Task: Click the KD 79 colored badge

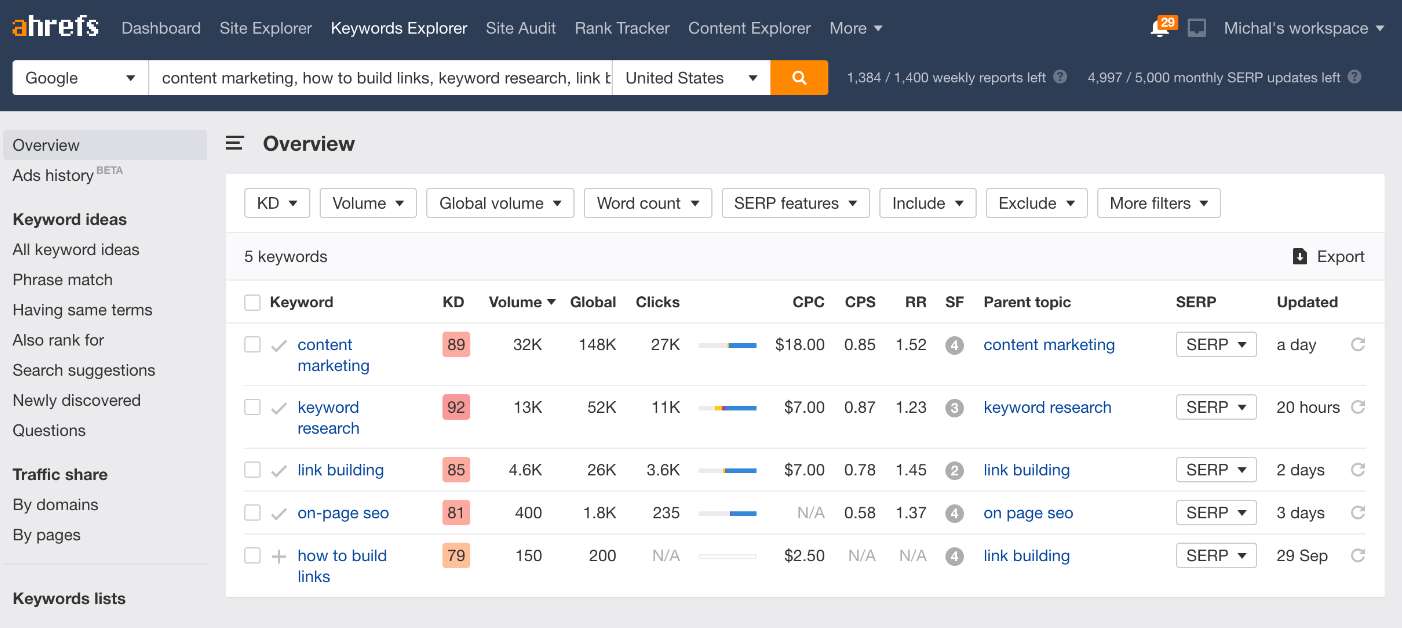Action: [x=456, y=556]
